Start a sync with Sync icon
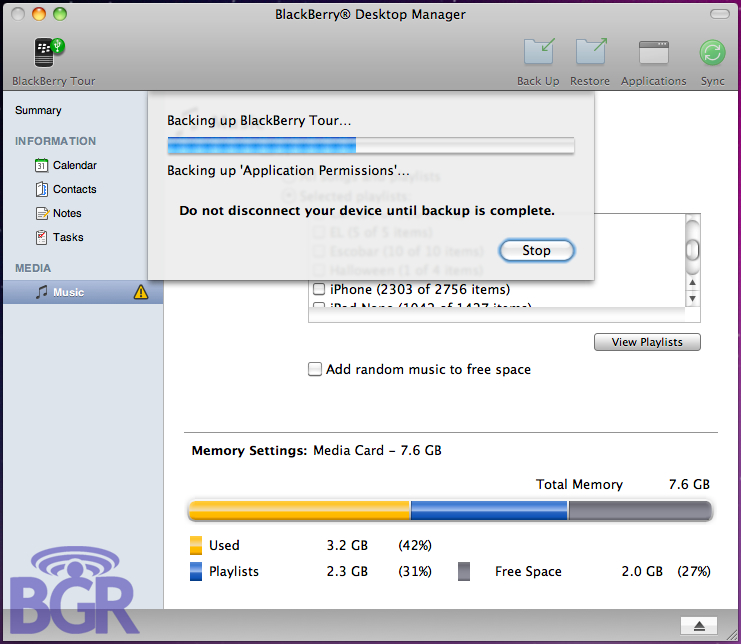Viewport: 741px width, 644px height. tap(712, 52)
